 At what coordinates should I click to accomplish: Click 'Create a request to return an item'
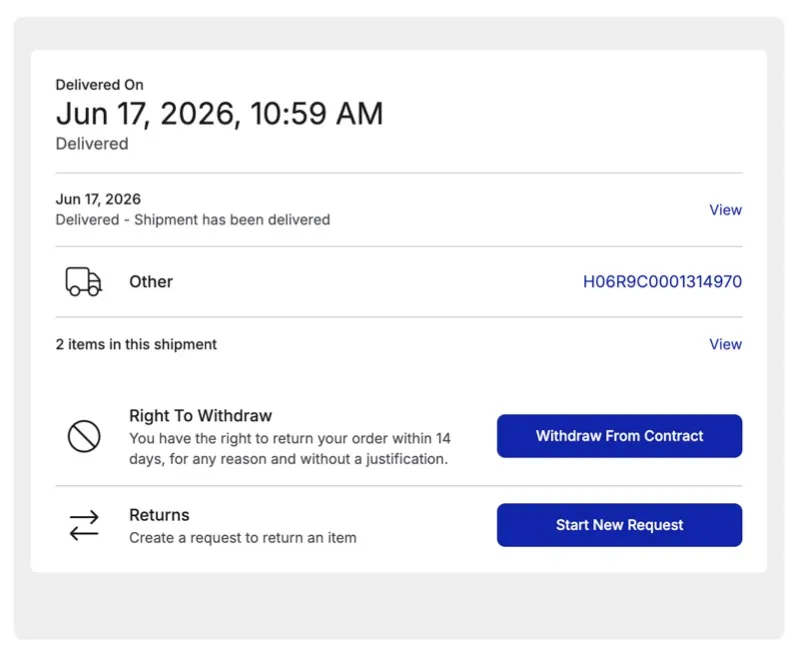click(x=243, y=538)
